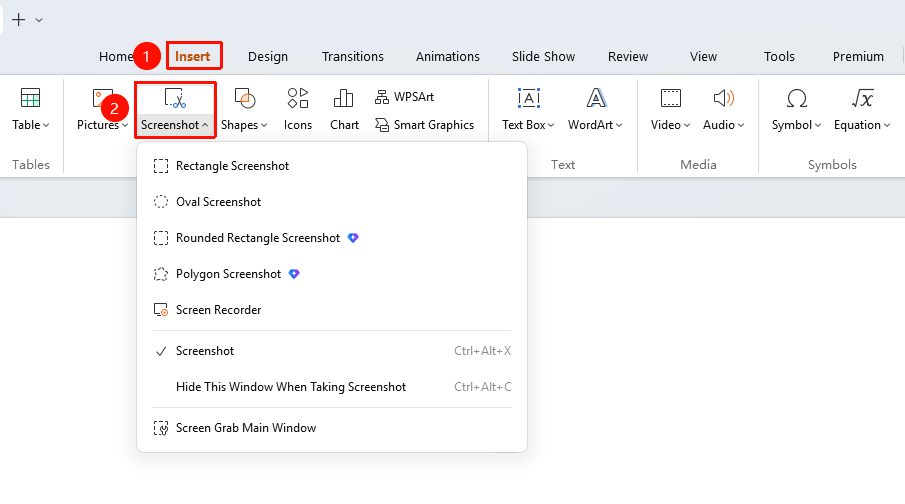The width and height of the screenshot is (905, 504).
Task: Expand the Audio dropdown arrow
Action: 741,125
